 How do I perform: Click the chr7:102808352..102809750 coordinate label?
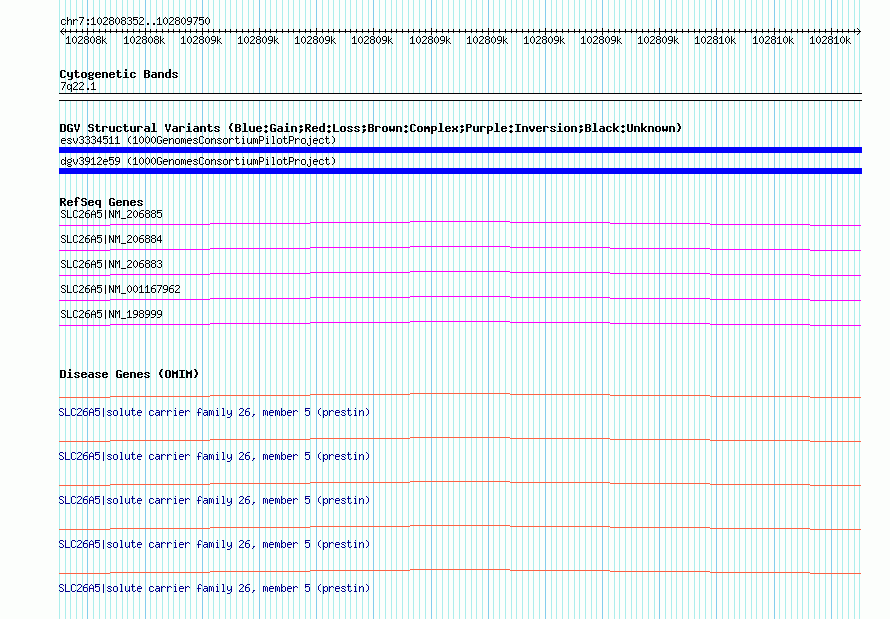[x=135, y=21]
